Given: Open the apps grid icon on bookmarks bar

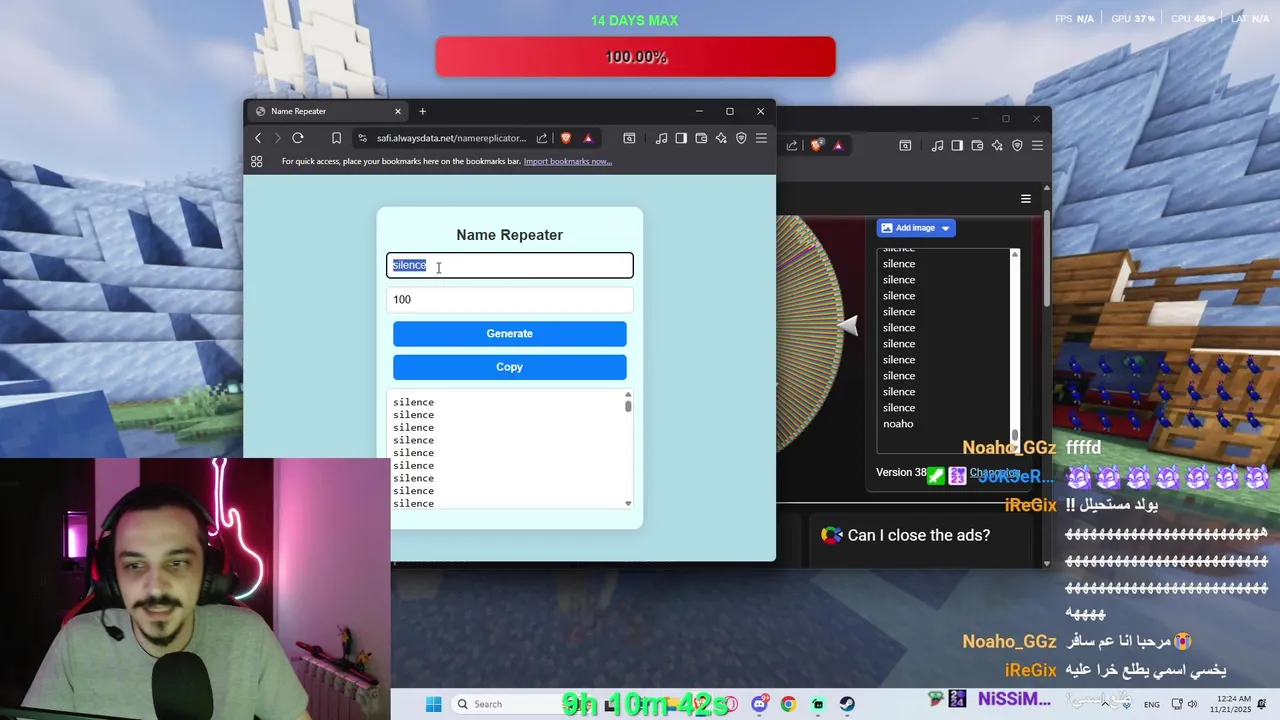Looking at the screenshot, I should click(257, 161).
